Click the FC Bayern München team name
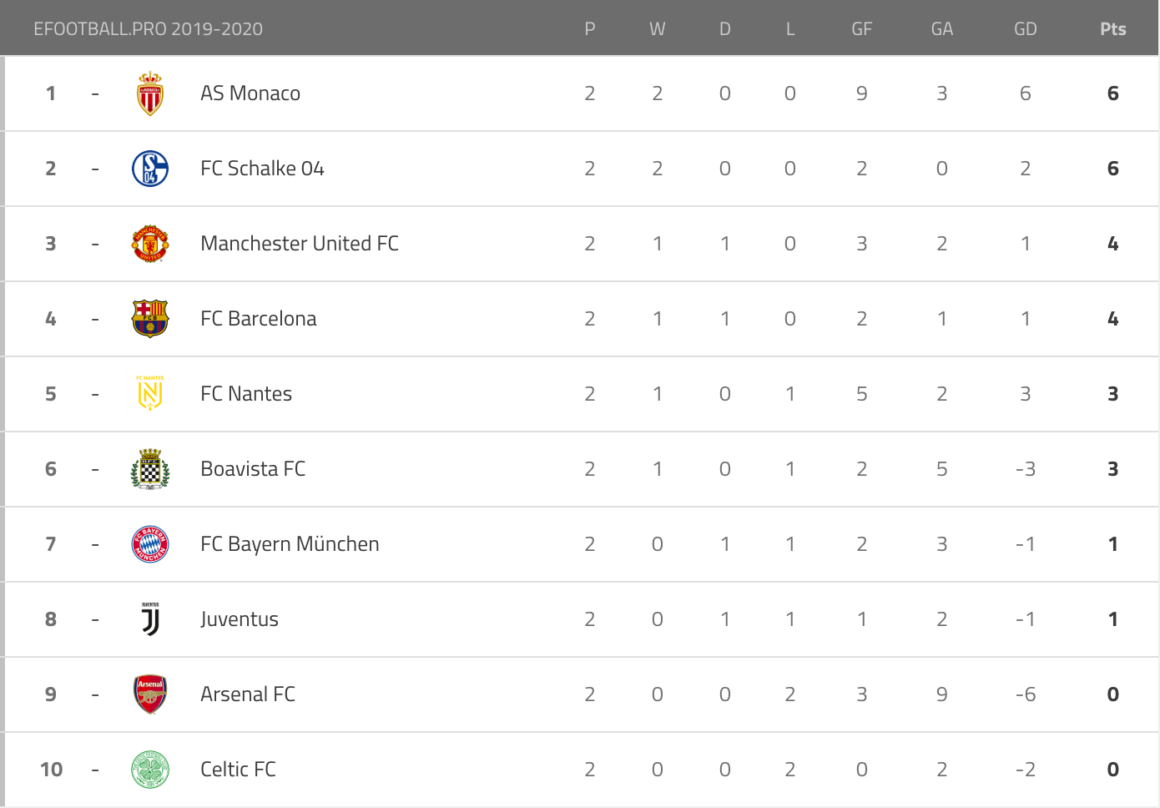Viewport: 1160px width, 808px height. pos(289,544)
